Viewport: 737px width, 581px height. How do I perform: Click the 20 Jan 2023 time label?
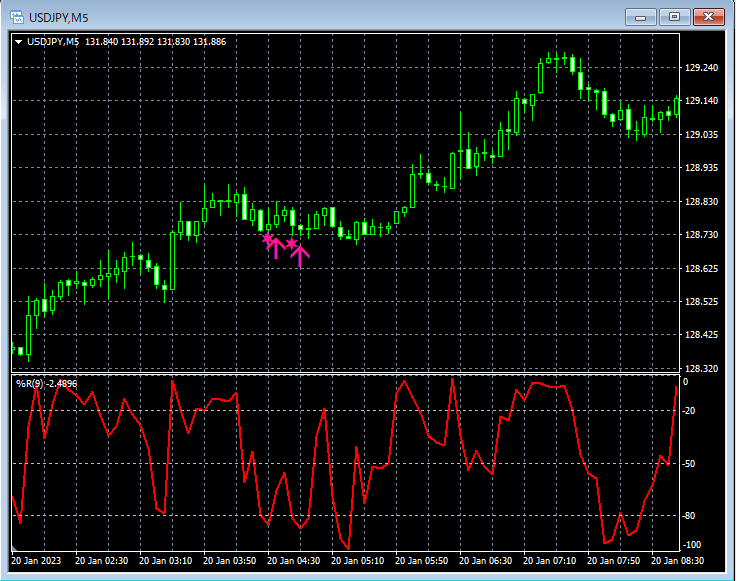pyautogui.click(x=36, y=561)
